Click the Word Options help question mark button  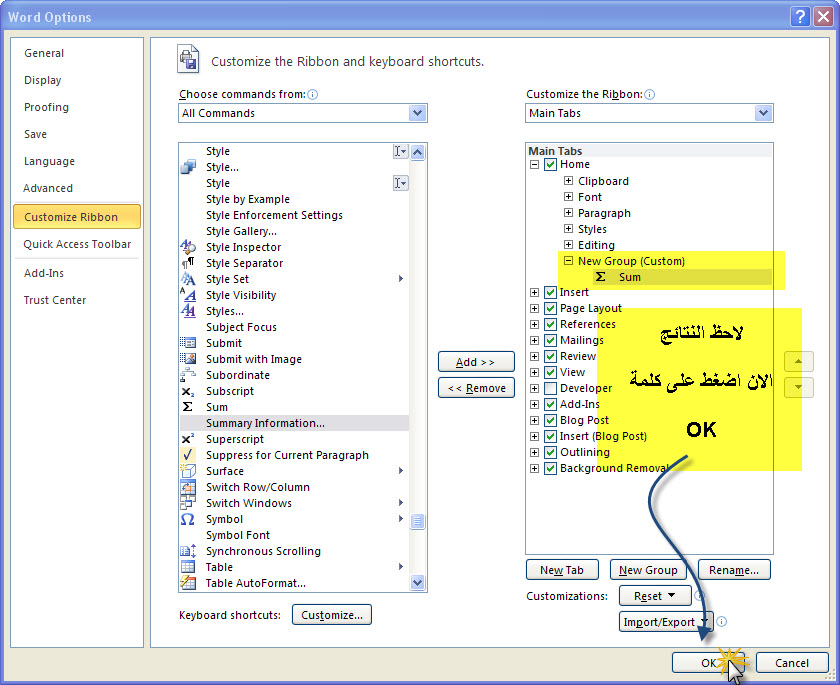pos(800,17)
